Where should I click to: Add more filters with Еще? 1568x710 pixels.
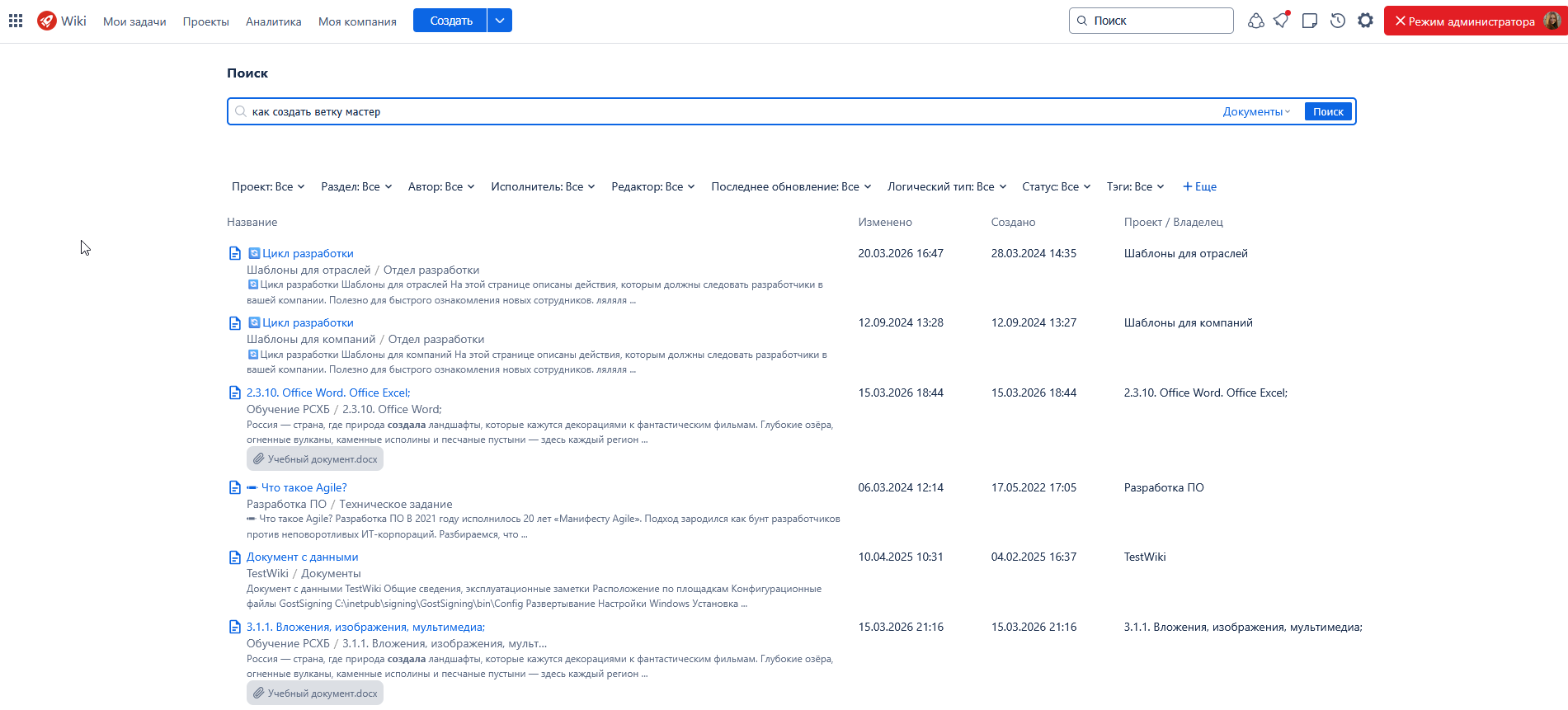coord(1199,187)
